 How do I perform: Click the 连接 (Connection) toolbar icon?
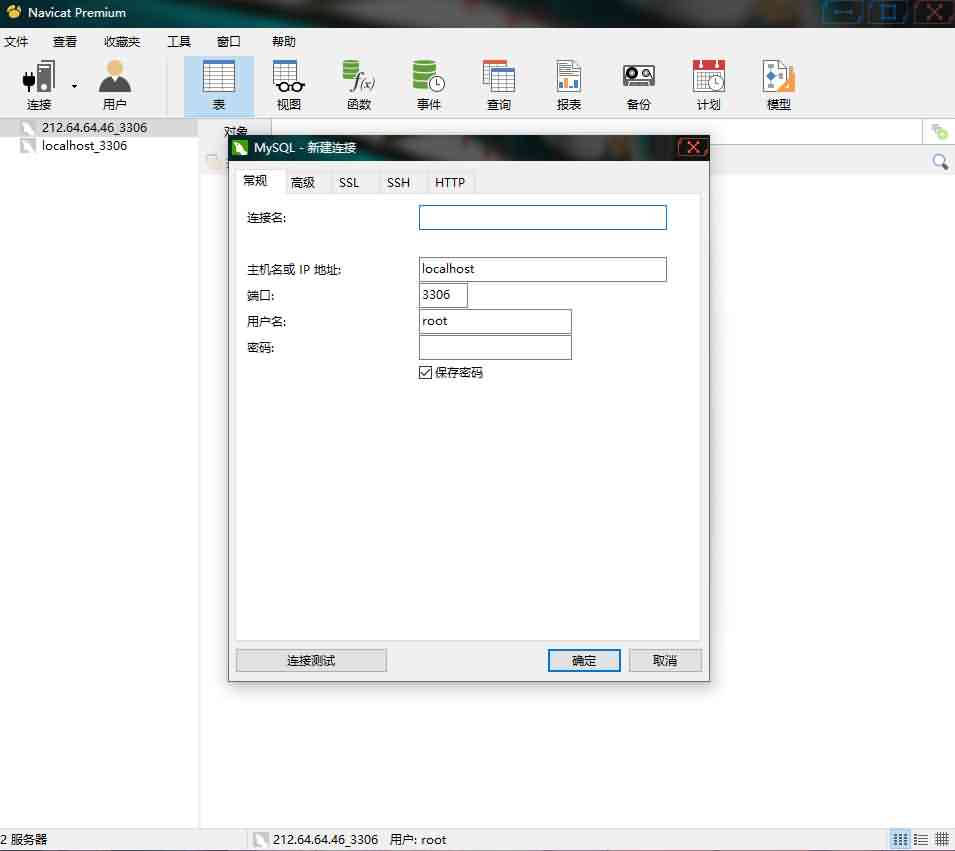pos(39,85)
